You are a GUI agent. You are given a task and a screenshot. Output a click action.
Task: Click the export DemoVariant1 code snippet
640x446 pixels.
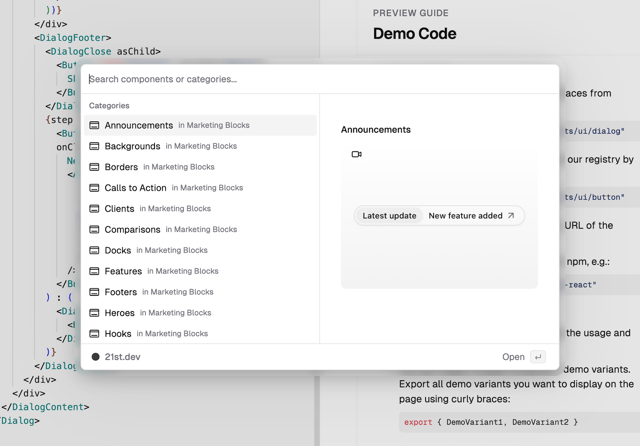[x=491, y=422]
